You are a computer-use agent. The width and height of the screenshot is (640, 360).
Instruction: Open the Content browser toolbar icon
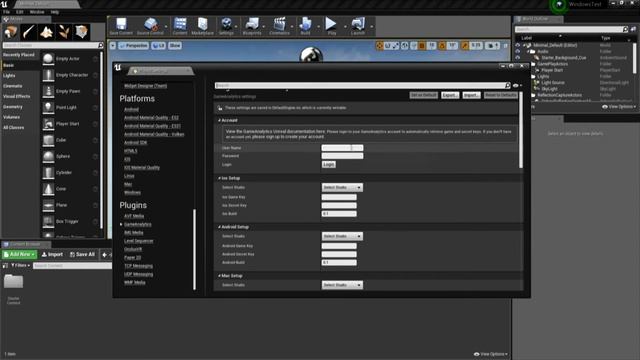(180, 26)
